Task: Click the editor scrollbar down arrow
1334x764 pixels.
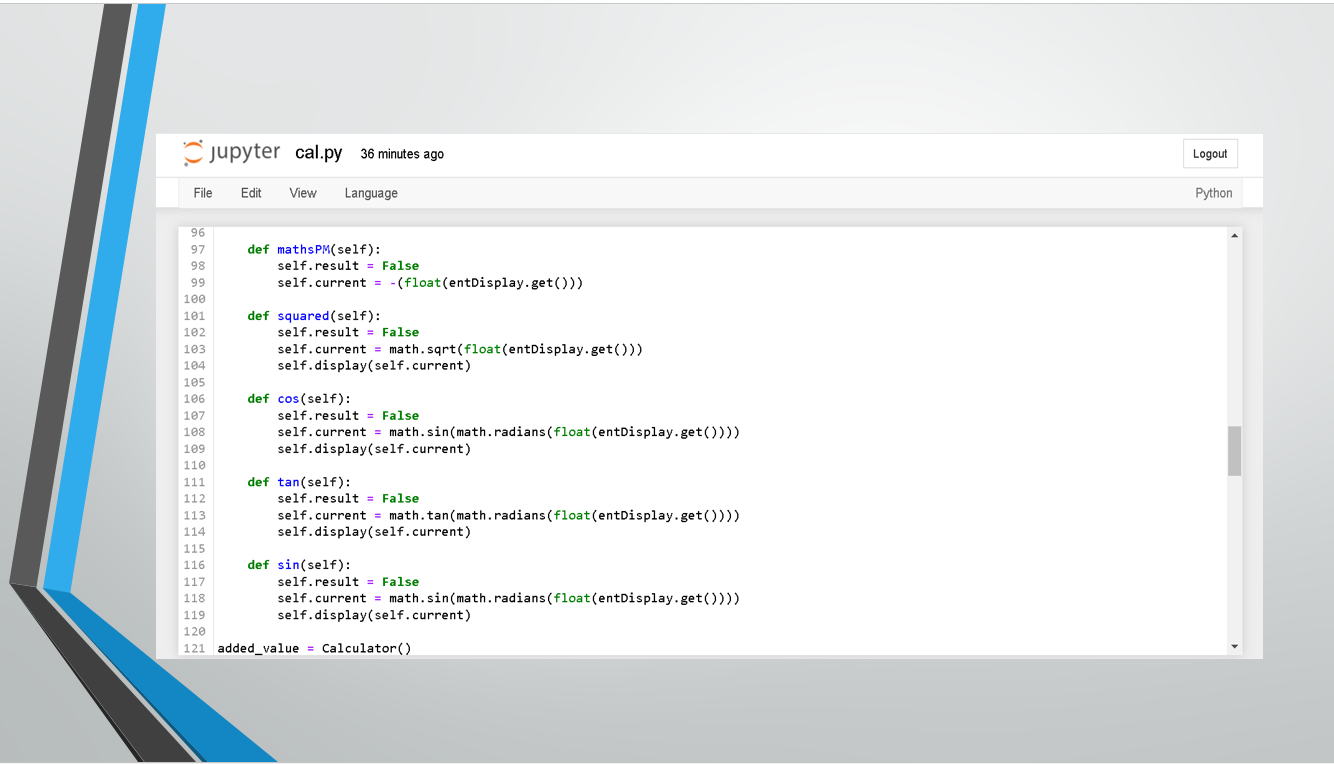Action: coord(1234,647)
